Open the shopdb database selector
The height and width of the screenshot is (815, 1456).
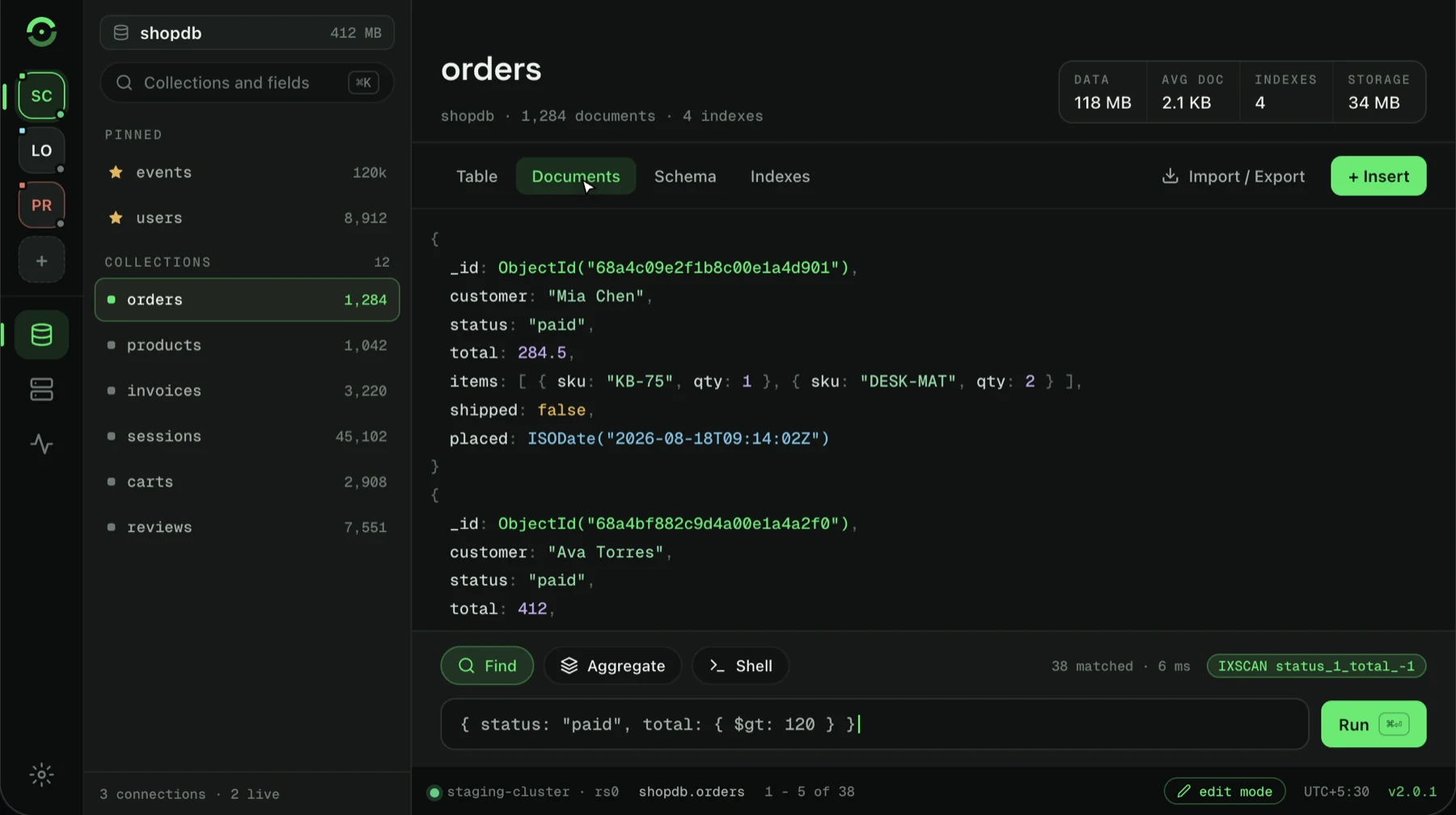point(247,32)
